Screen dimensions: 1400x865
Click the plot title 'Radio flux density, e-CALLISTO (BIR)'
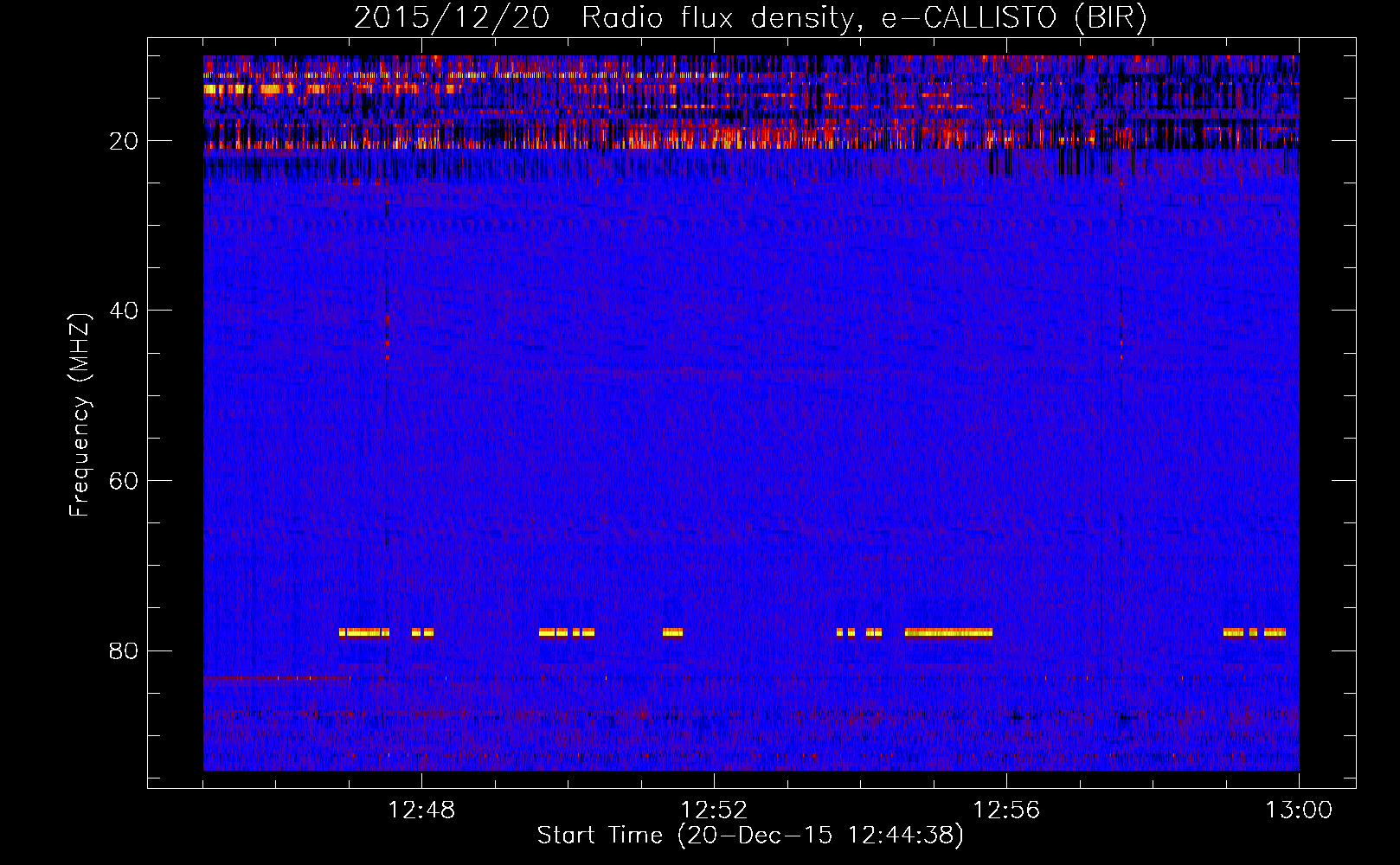(x=864, y=18)
